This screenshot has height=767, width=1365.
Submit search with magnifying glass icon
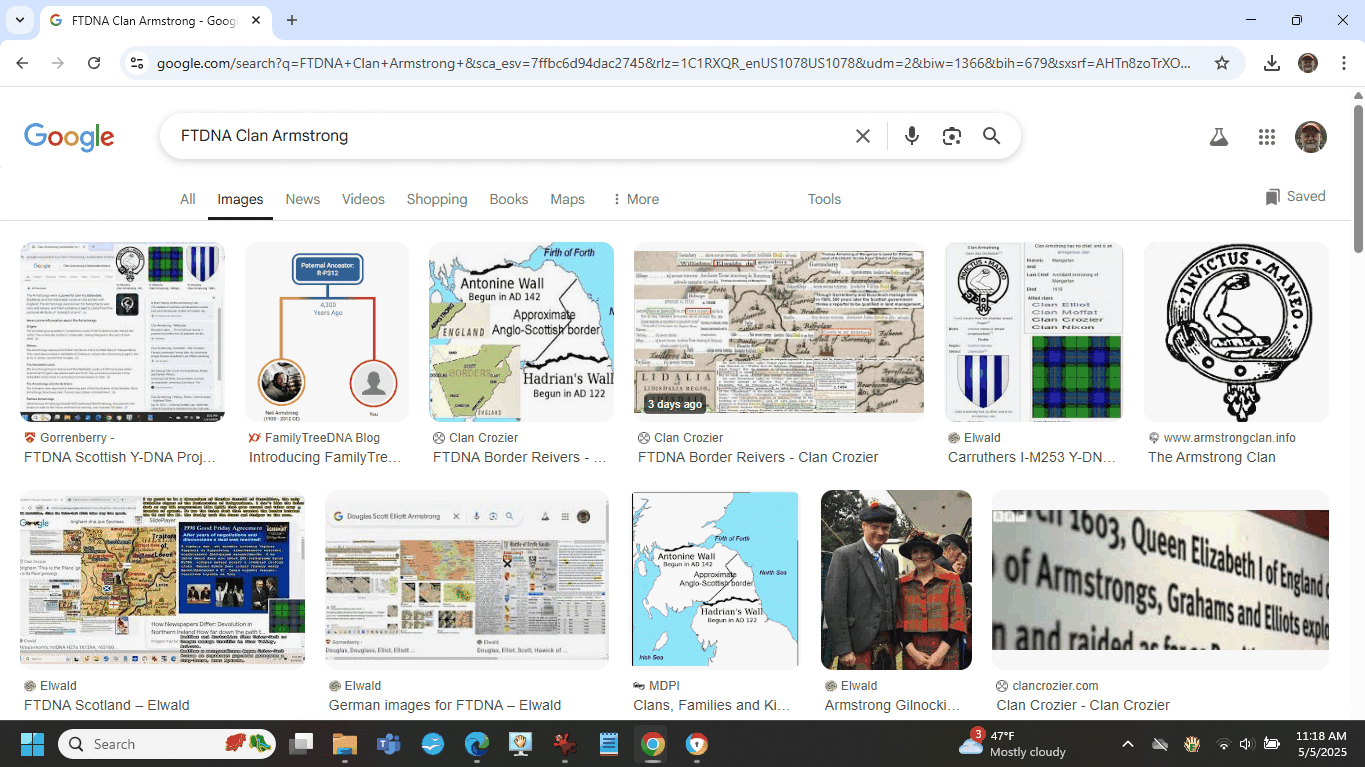coord(991,136)
